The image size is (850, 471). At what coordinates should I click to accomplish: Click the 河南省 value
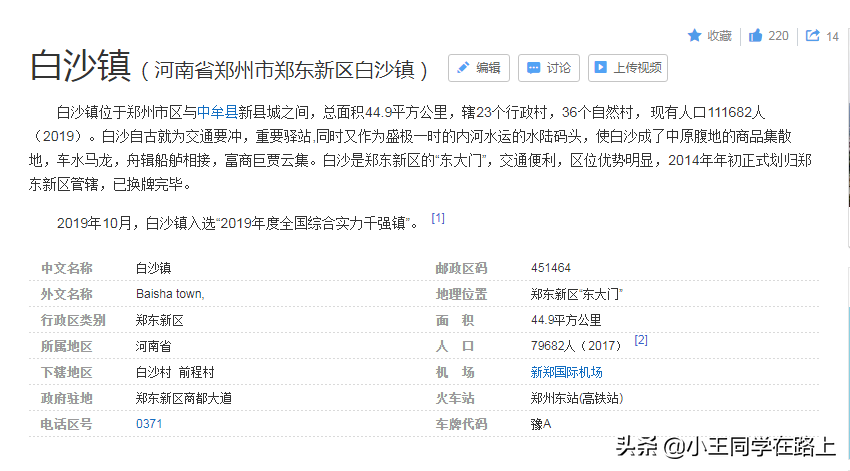pos(153,346)
